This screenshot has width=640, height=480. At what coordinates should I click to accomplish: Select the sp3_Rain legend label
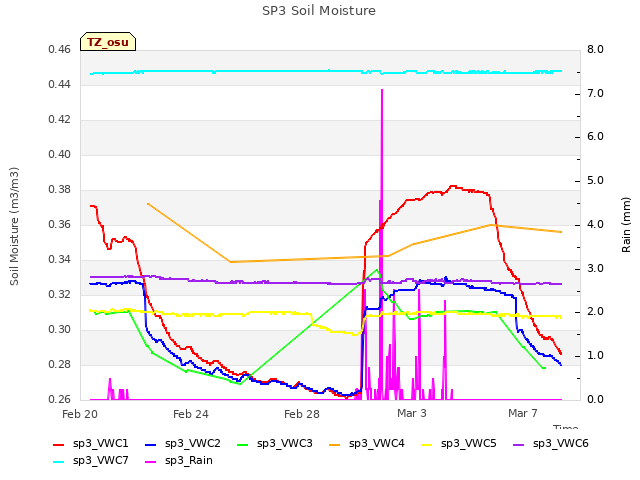pyautogui.click(x=189, y=461)
